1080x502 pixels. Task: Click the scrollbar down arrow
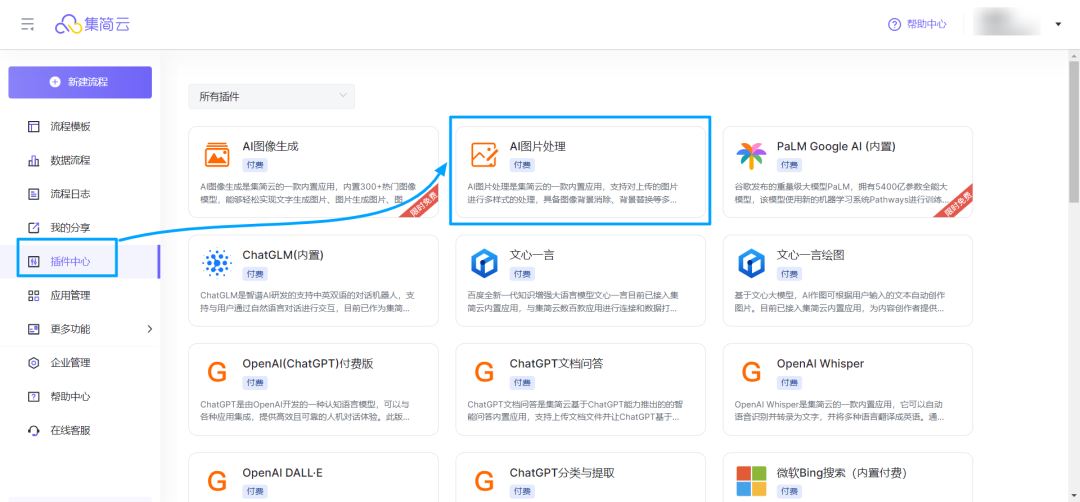click(1073, 495)
